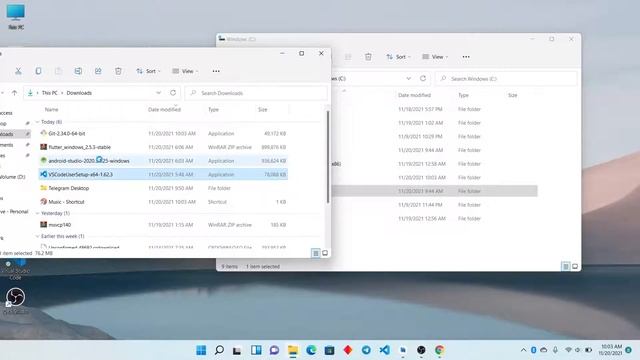Open Visual Studio Code from the taskbar

tap(384, 350)
